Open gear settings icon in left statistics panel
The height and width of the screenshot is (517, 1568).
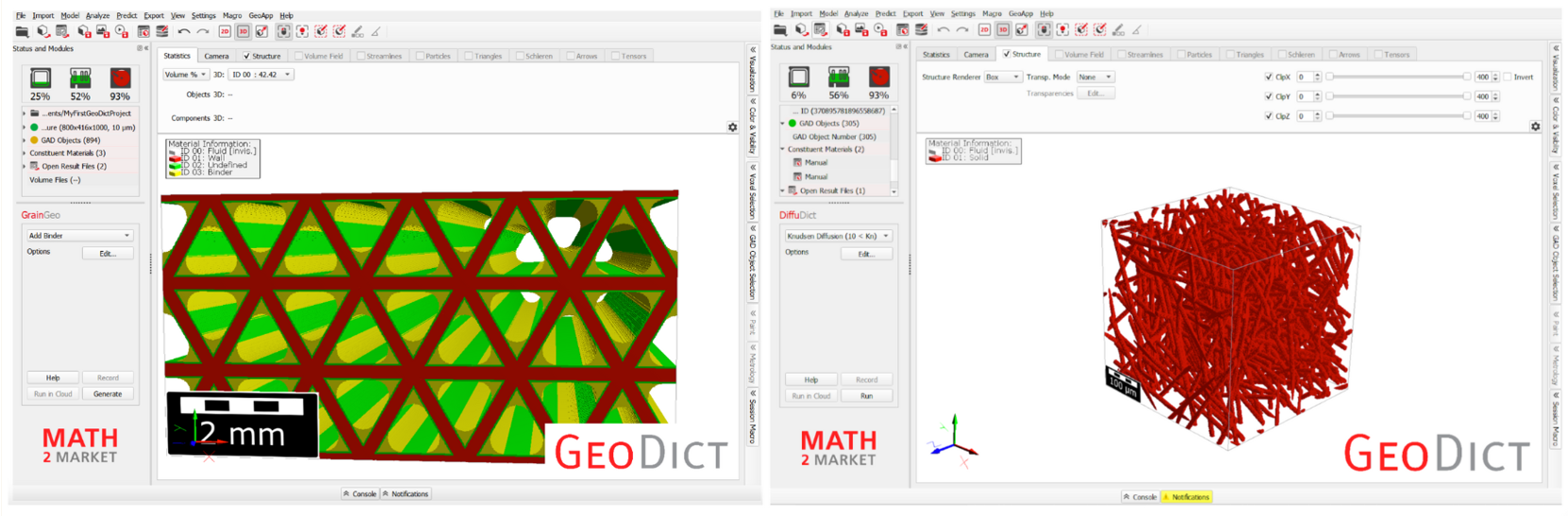point(732,126)
